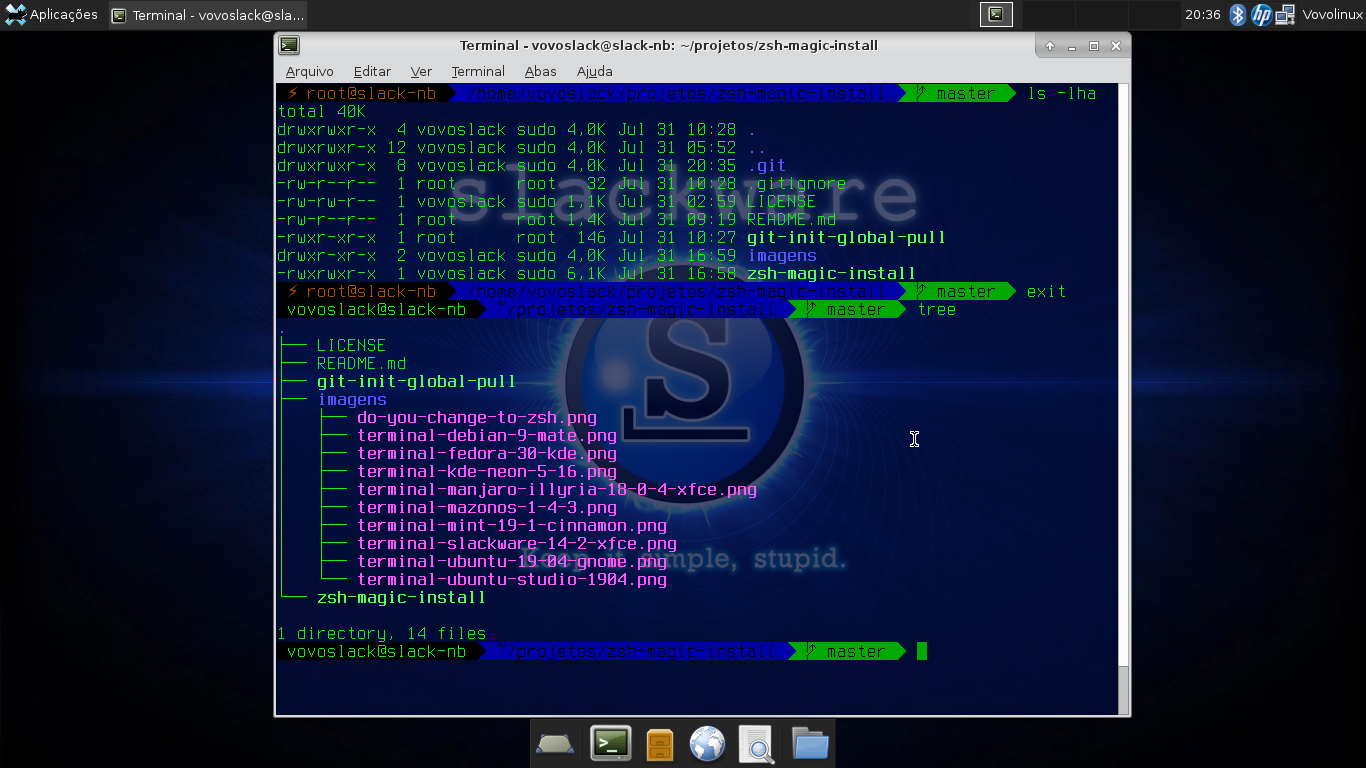Click 'do-you-change-to-zsh.png' in tree
Image resolution: width=1366 pixels, height=768 pixels.
click(x=477, y=418)
